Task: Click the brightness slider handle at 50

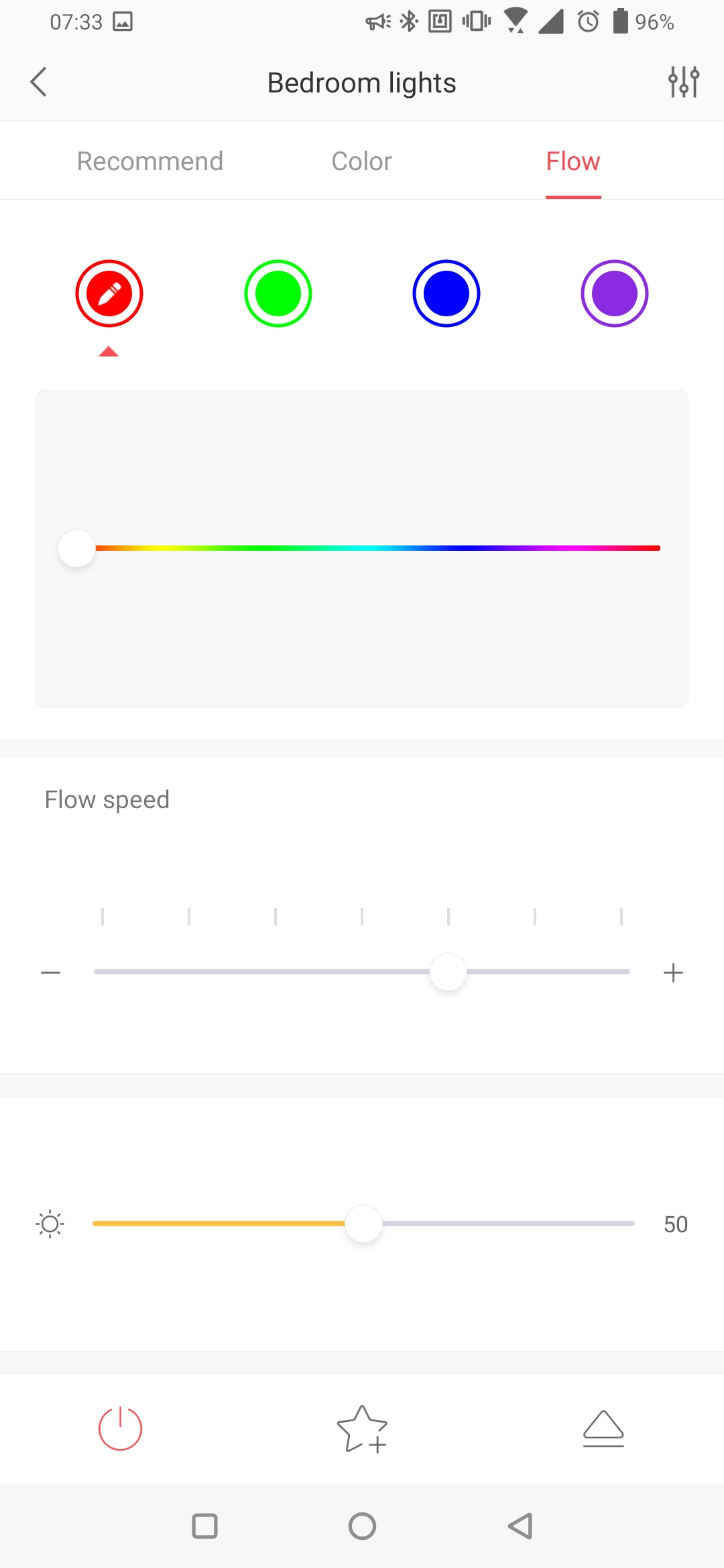Action: coord(363,1224)
